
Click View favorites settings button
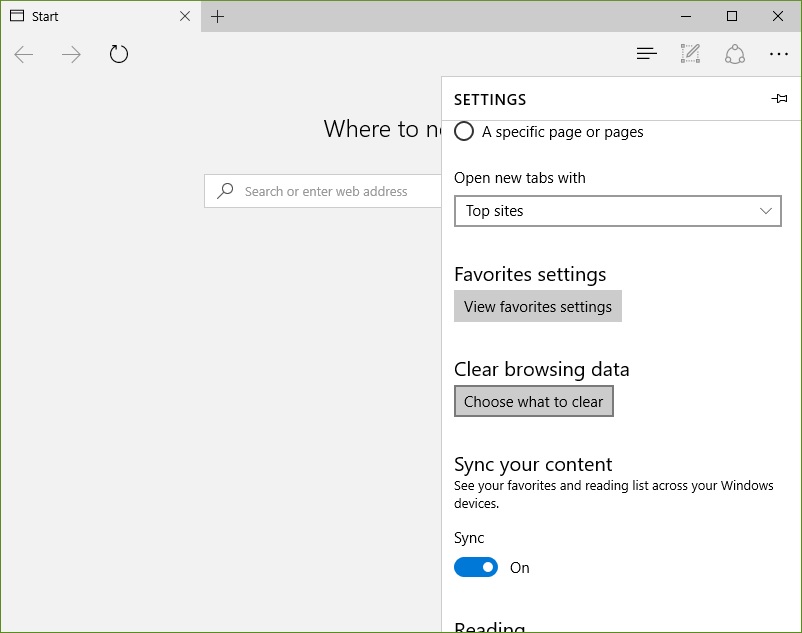tap(538, 306)
